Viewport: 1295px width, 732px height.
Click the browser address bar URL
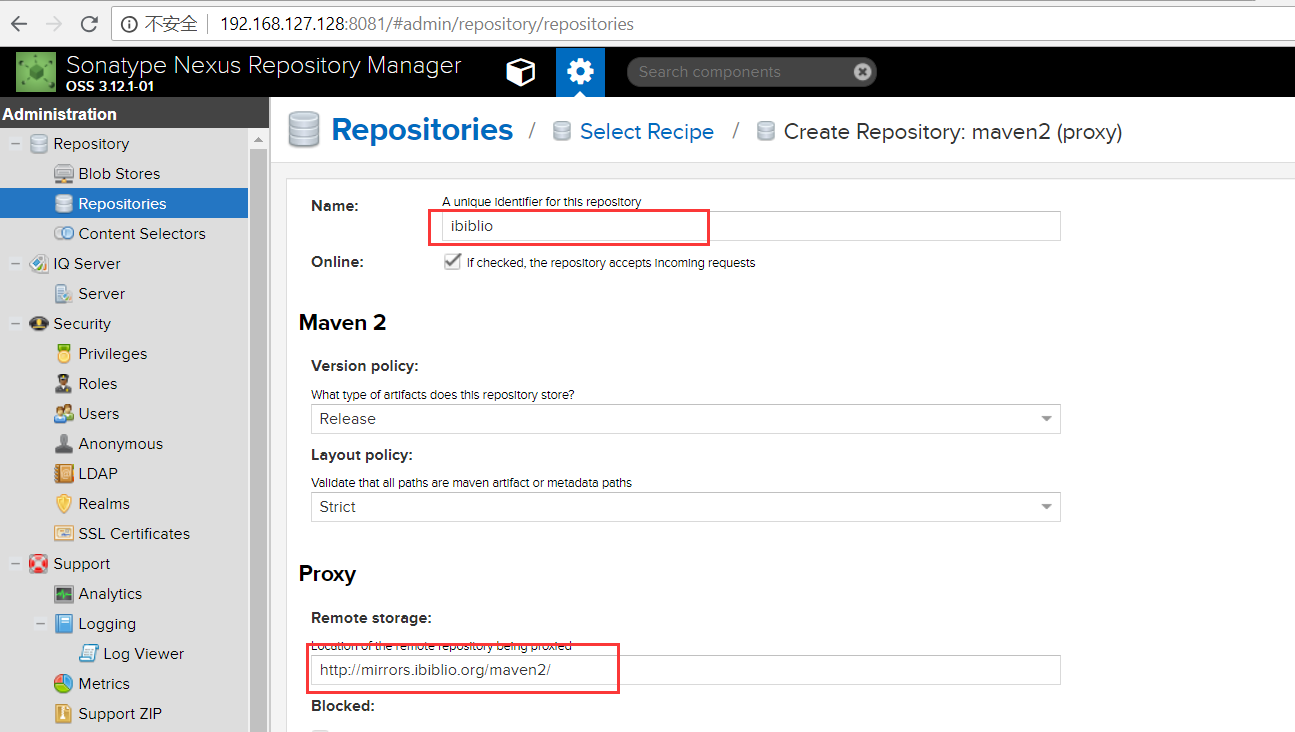(427, 24)
